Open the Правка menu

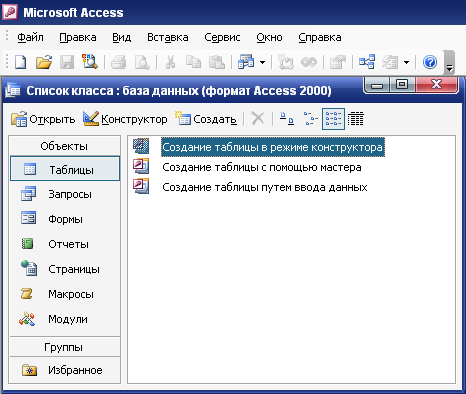click(78, 37)
